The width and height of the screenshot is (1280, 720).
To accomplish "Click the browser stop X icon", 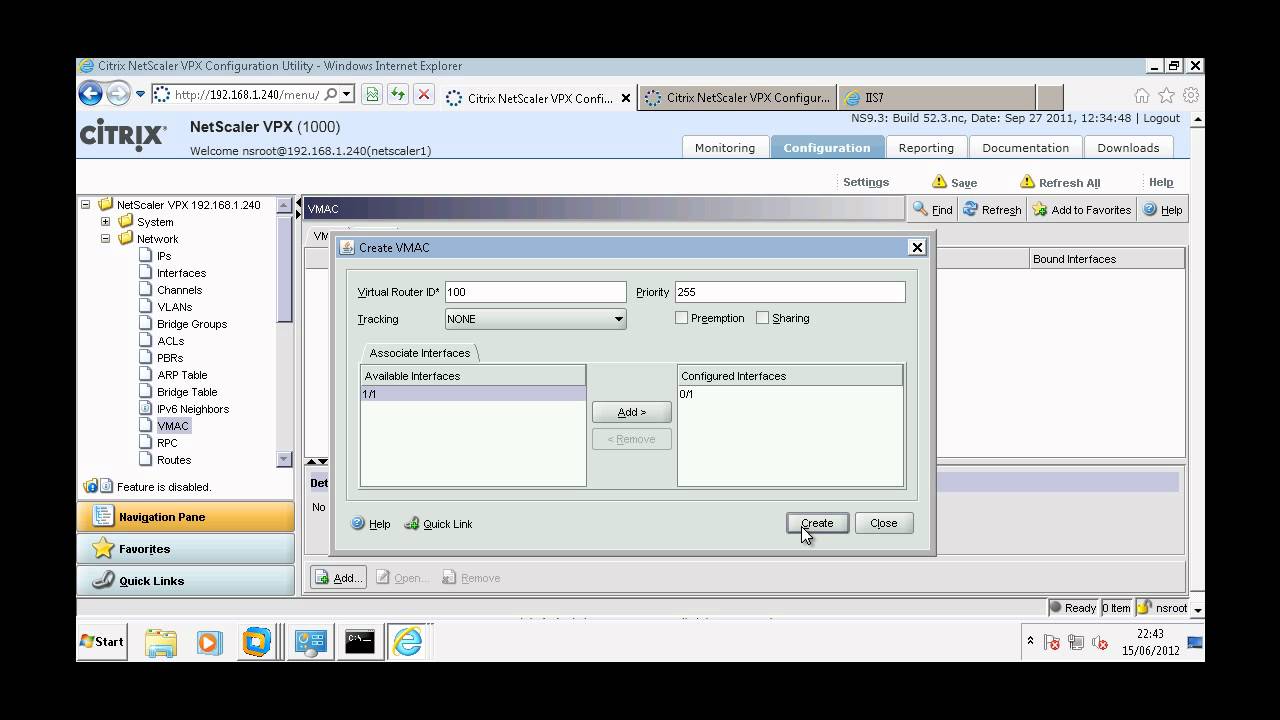I will (x=424, y=95).
